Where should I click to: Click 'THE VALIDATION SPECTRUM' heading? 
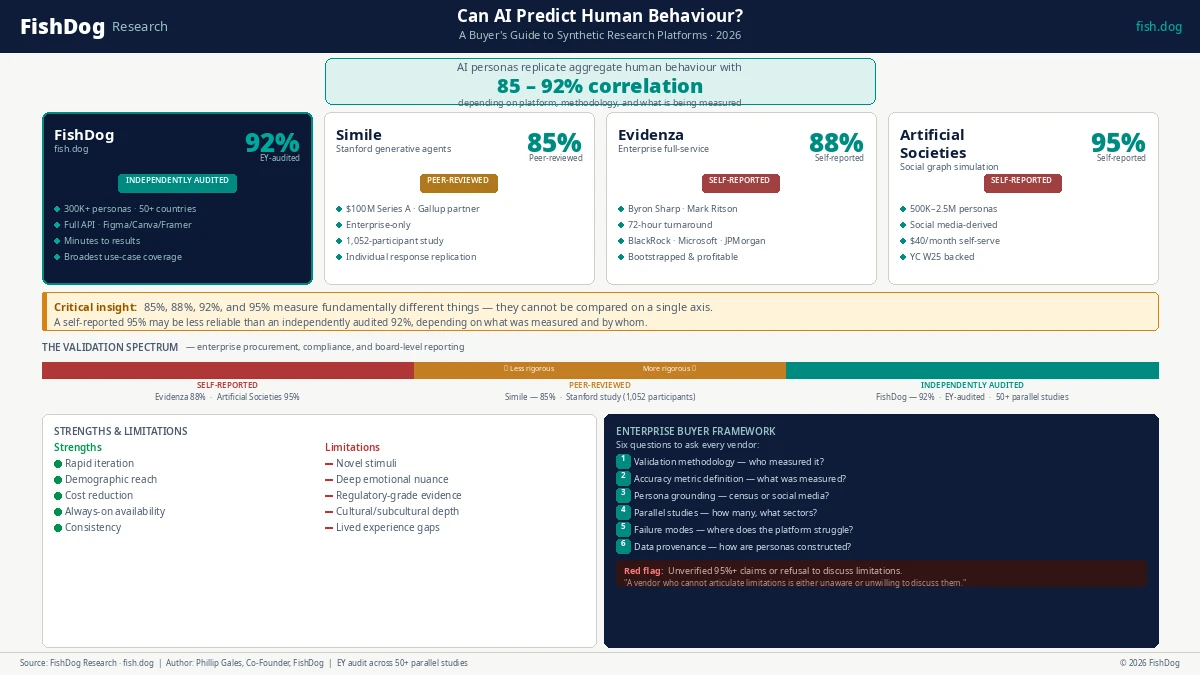pyautogui.click(x=110, y=347)
